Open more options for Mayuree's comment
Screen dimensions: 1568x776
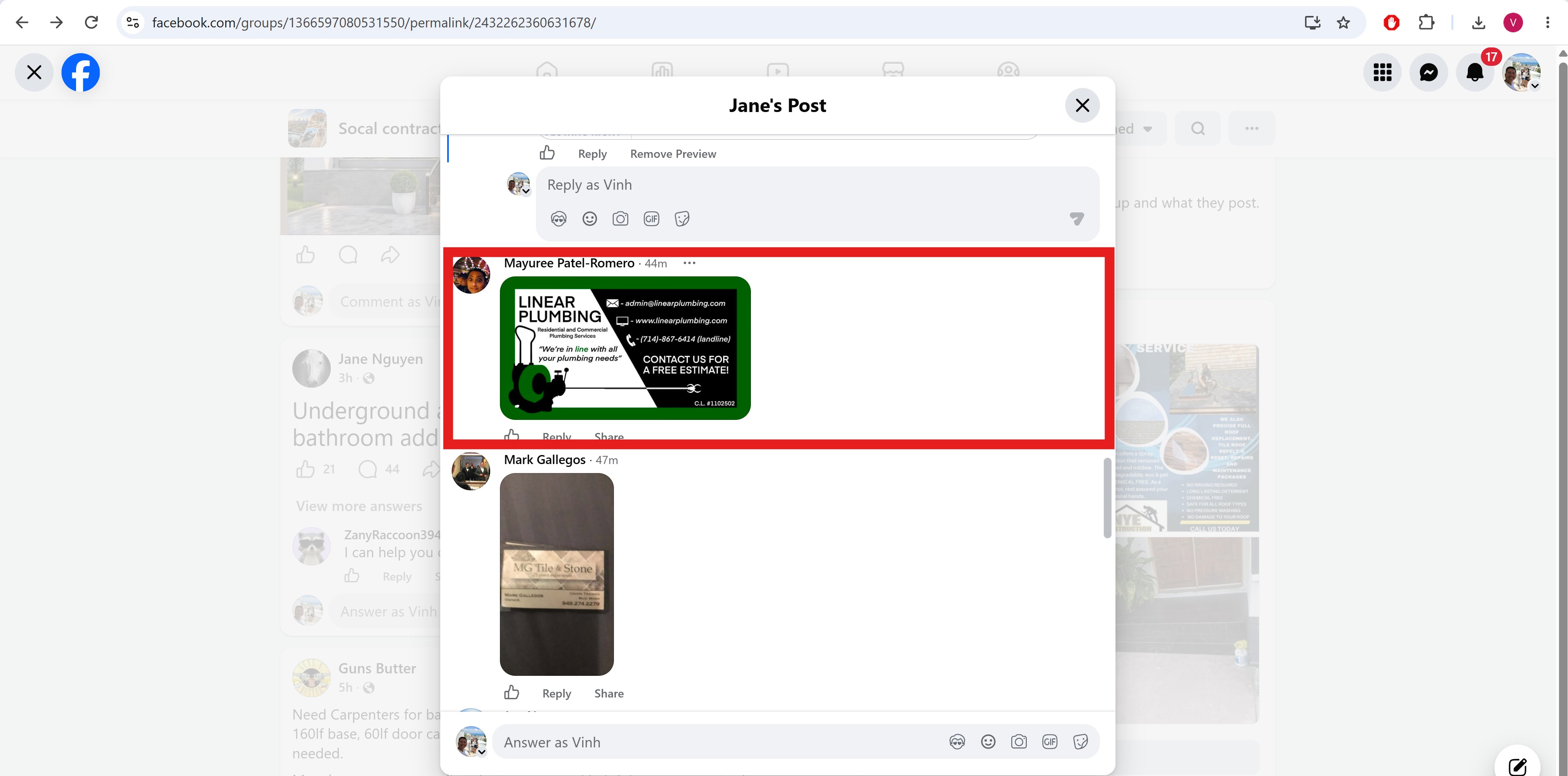(689, 263)
